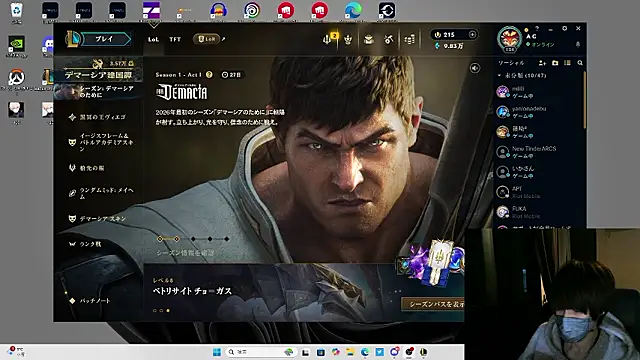640x360 pixels.
Task: Open File Explorer from the taskbar
Action: tap(350, 352)
